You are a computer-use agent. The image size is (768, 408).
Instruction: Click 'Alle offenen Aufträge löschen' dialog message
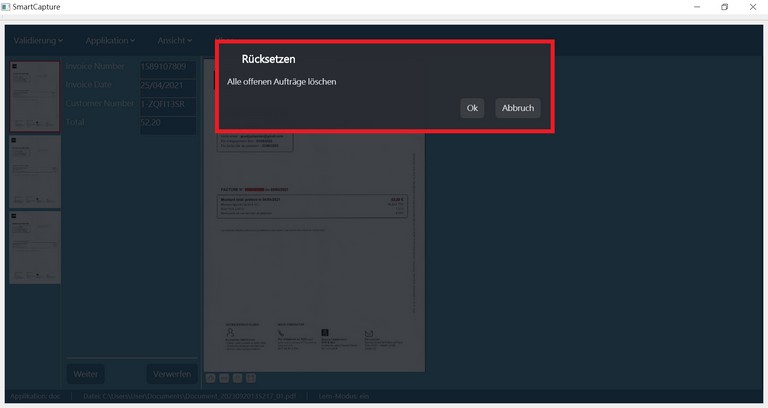(x=282, y=82)
